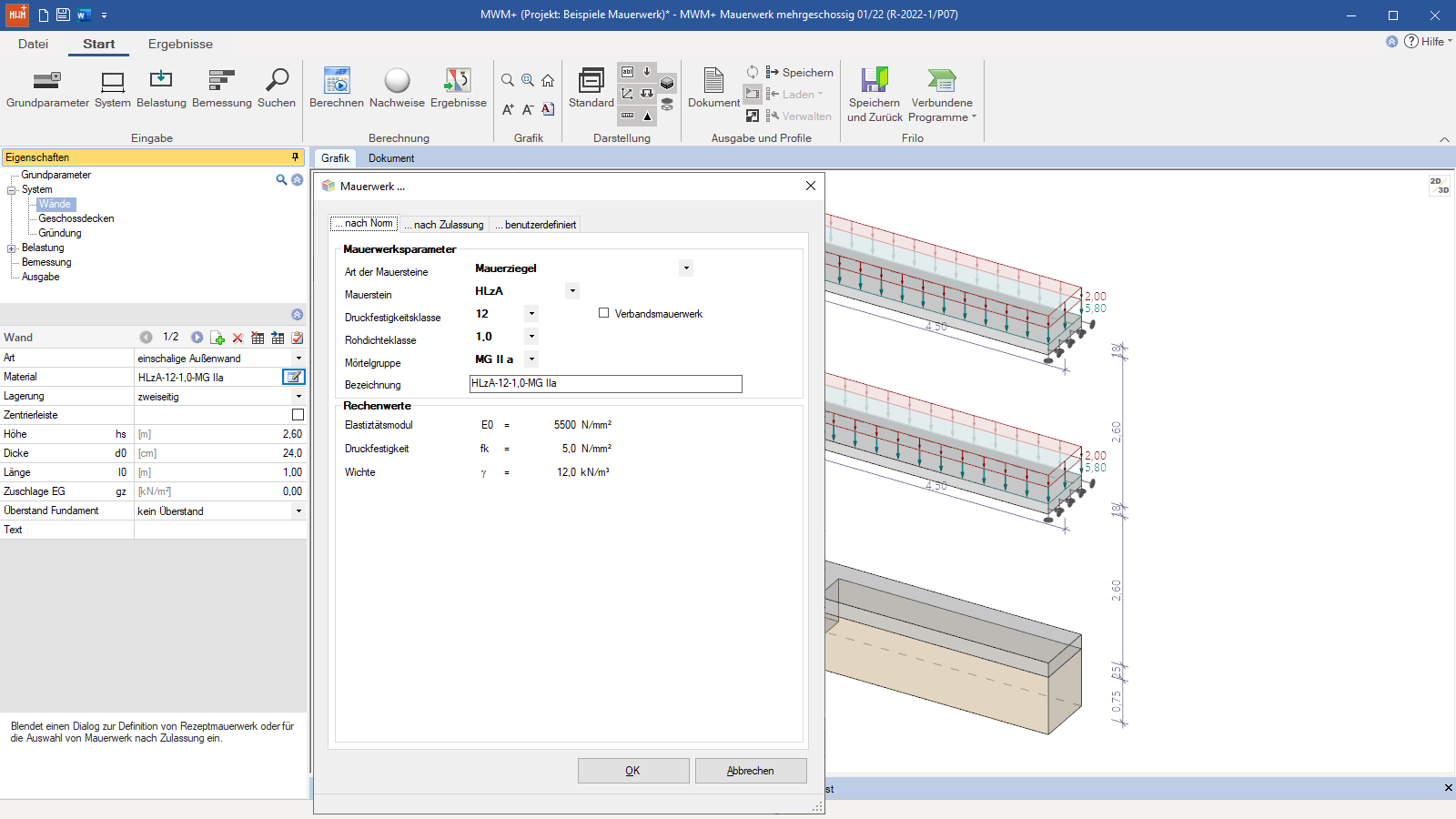Screen dimensions: 1456x819
Task: Go to next wall with the arrow icon
Action: (x=197, y=338)
